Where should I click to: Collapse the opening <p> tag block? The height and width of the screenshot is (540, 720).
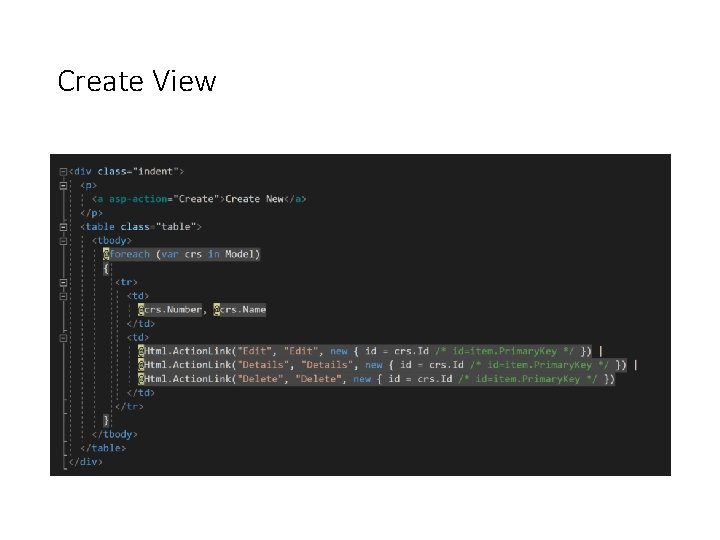pos(63,186)
